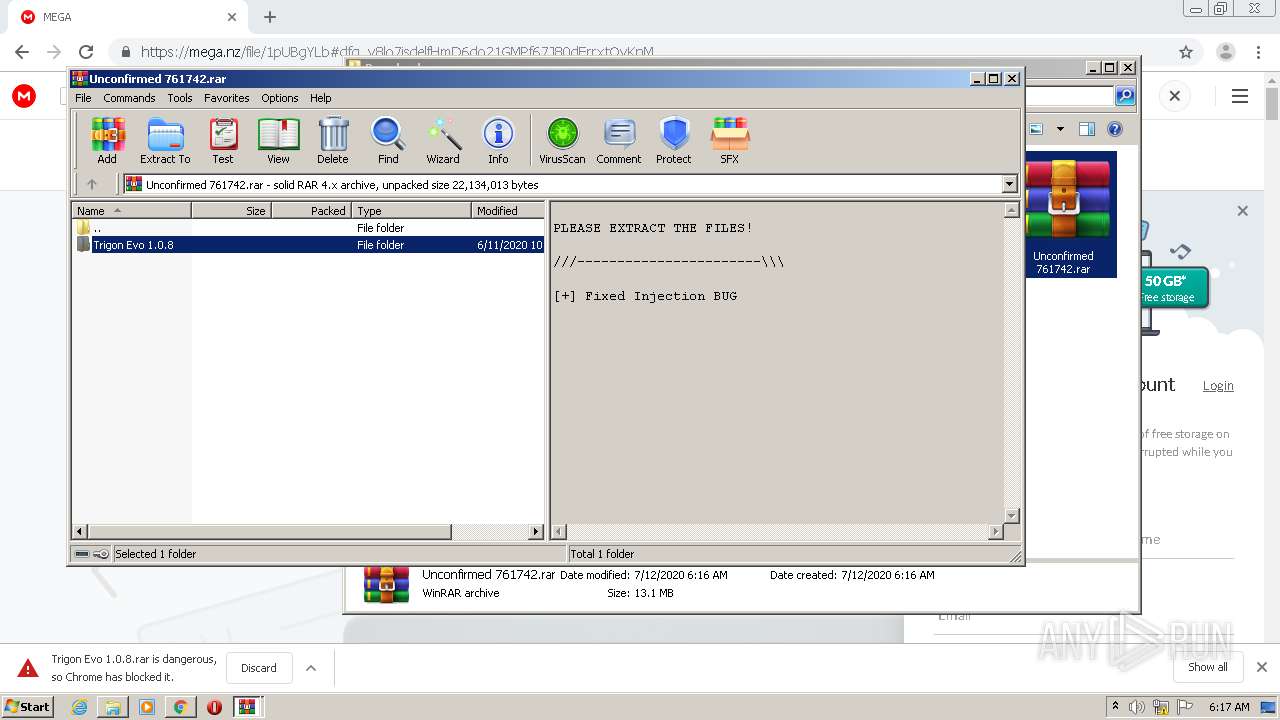
Task: Open the Wizard wand icon
Action: click(443, 140)
